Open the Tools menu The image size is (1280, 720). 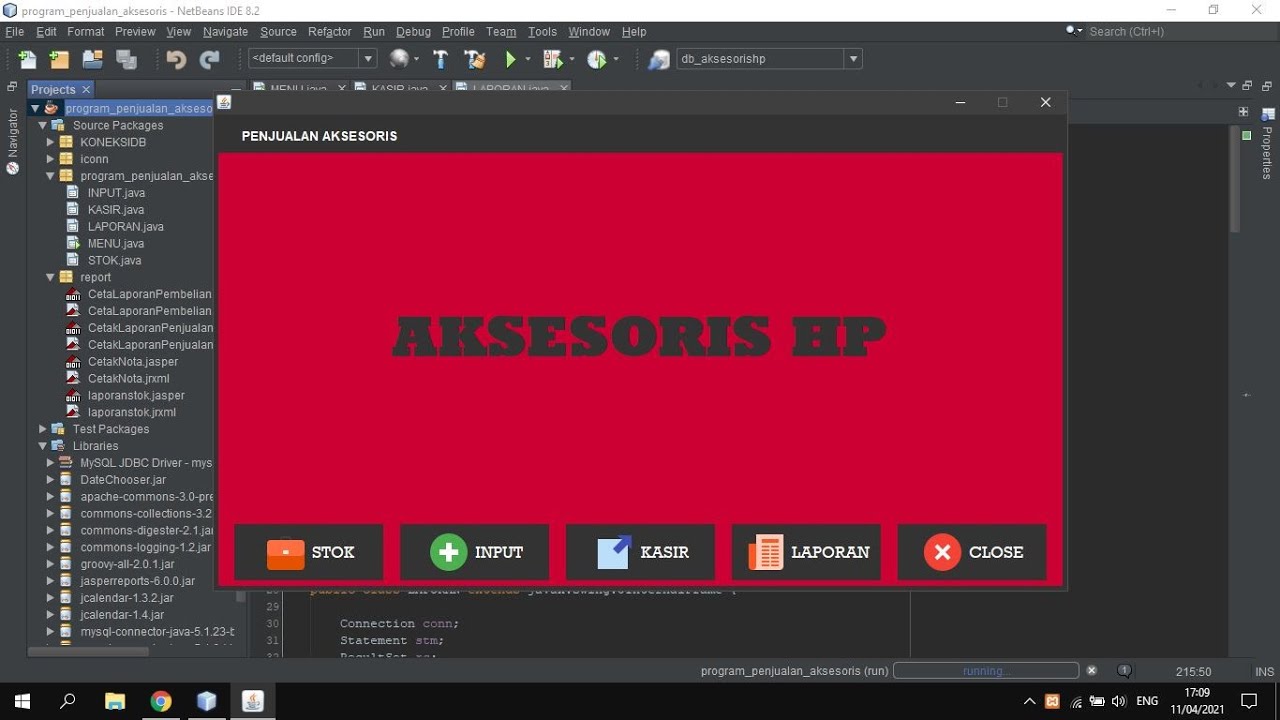542,32
